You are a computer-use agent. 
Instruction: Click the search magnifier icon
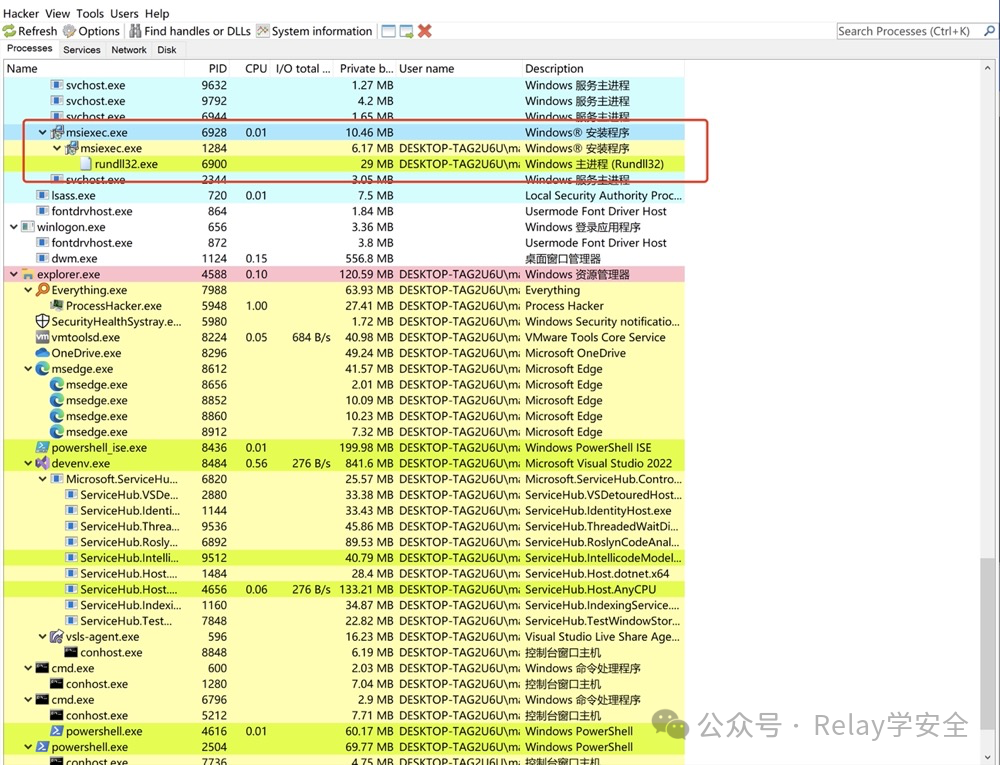pyautogui.click(x=989, y=31)
